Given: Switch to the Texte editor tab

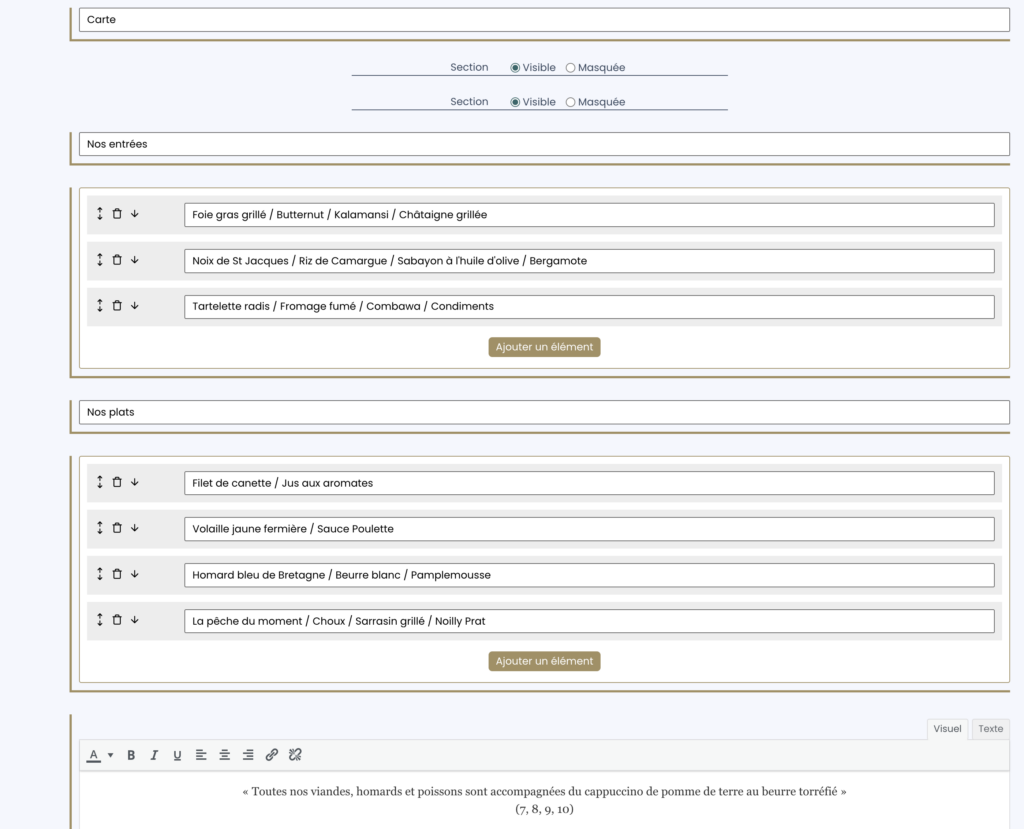Looking at the screenshot, I should (x=990, y=729).
